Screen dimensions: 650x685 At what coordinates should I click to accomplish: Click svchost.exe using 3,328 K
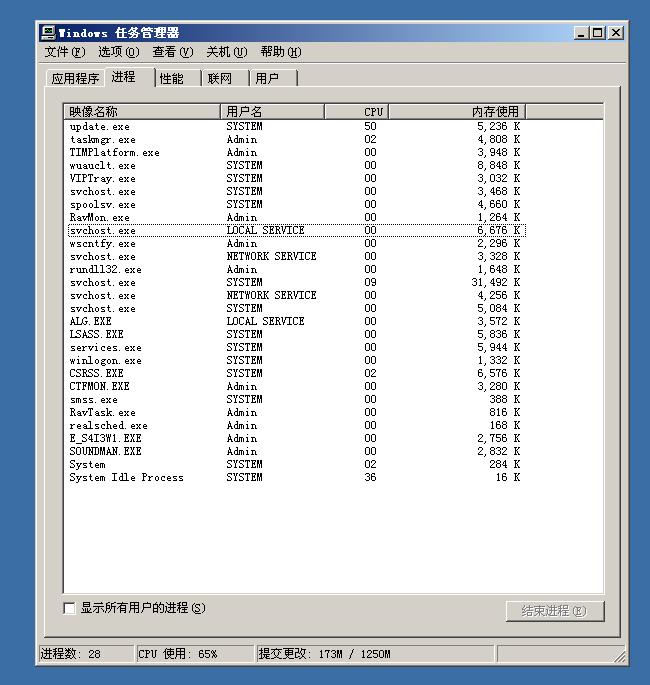click(x=297, y=256)
